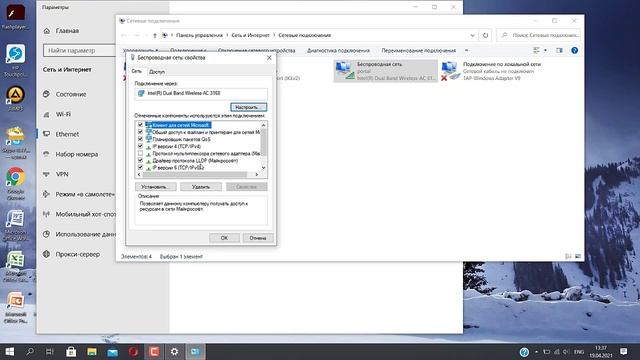Expand the address bar history dropdown

[473, 36]
